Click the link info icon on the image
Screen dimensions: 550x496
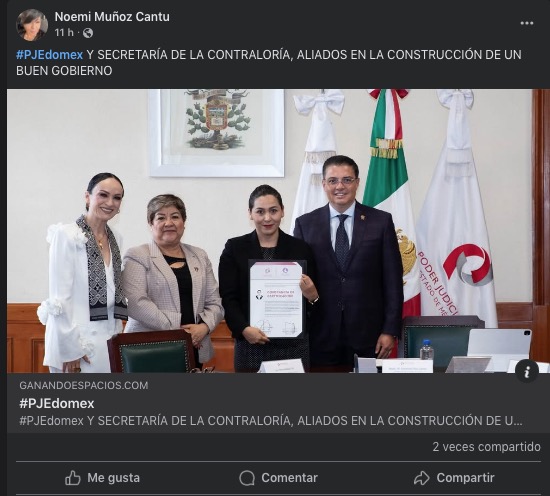click(x=527, y=371)
